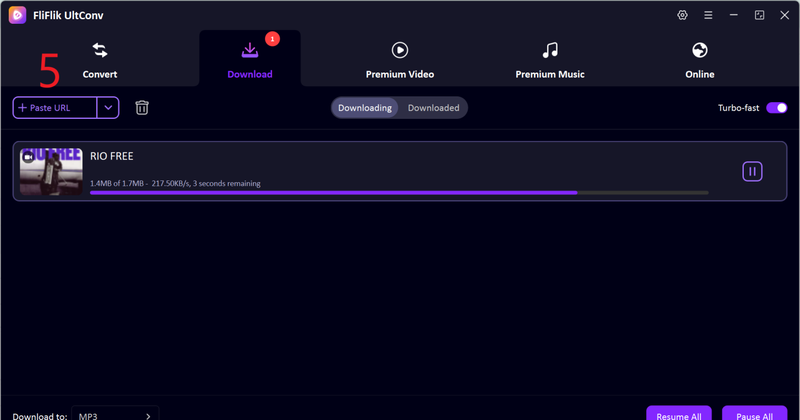Screen dimensions: 800x420
Task: Show the Downloaded list
Action: click(x=433, y=108)
